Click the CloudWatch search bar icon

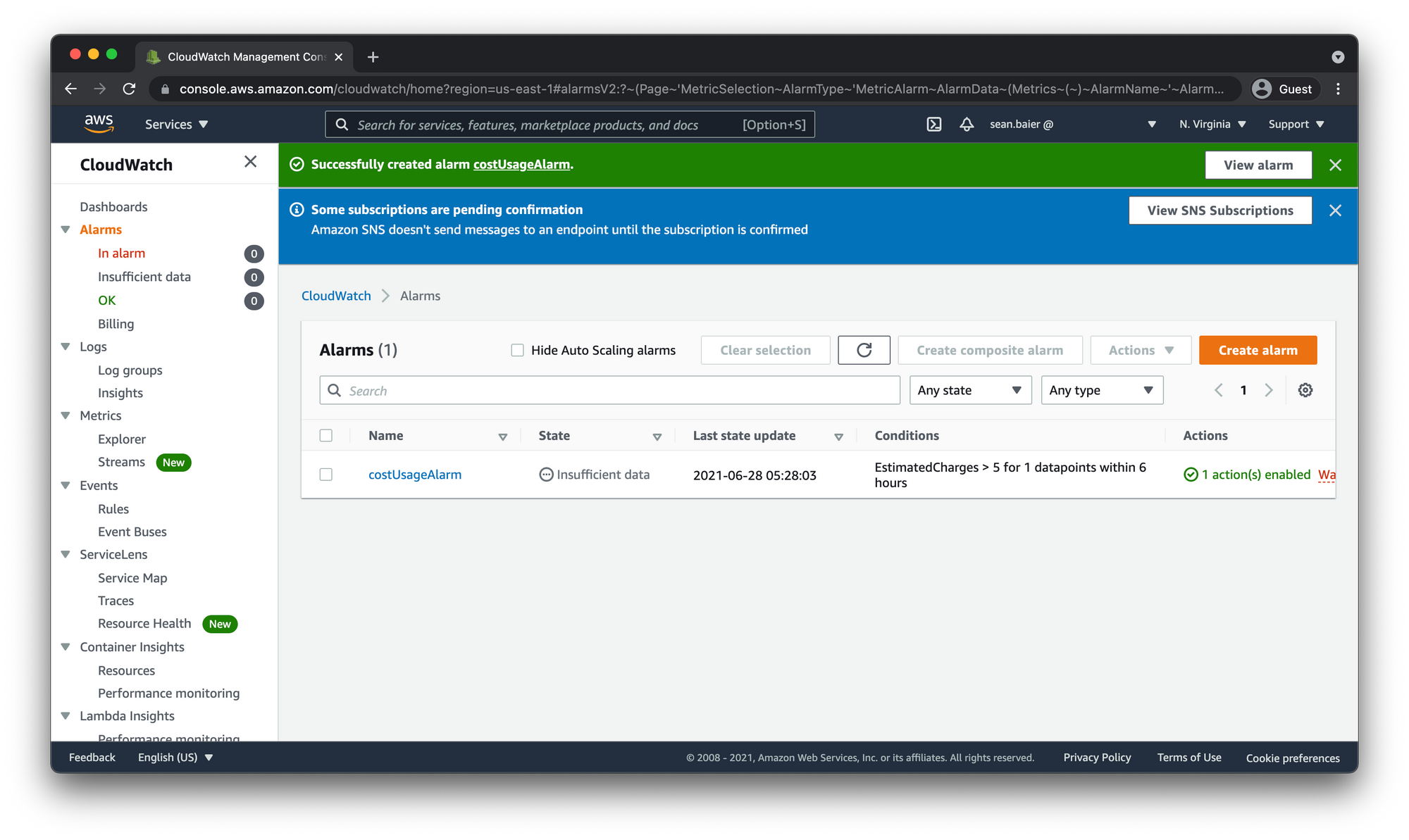335,390
